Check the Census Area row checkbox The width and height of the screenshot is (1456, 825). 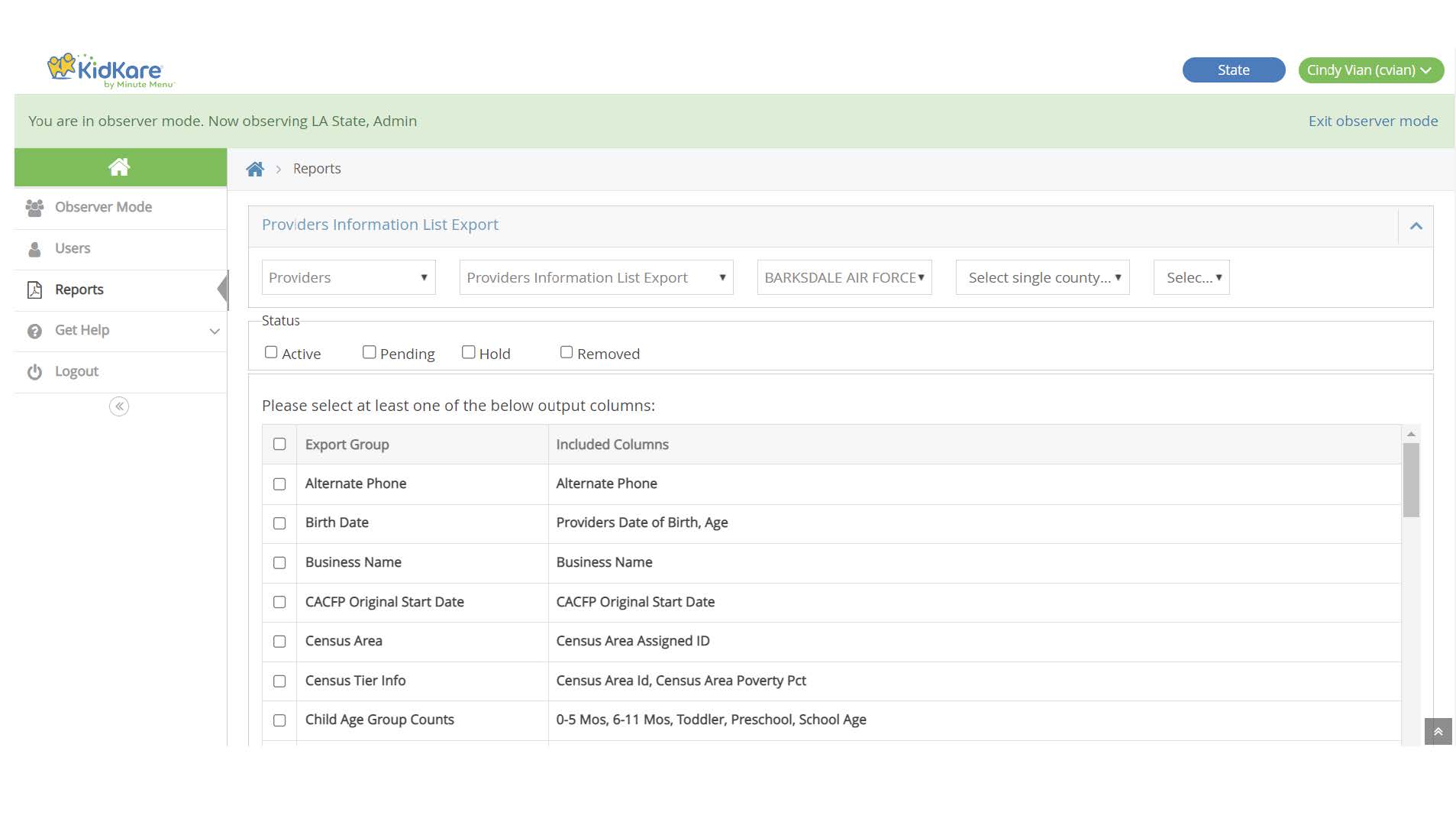click(279, 642)
